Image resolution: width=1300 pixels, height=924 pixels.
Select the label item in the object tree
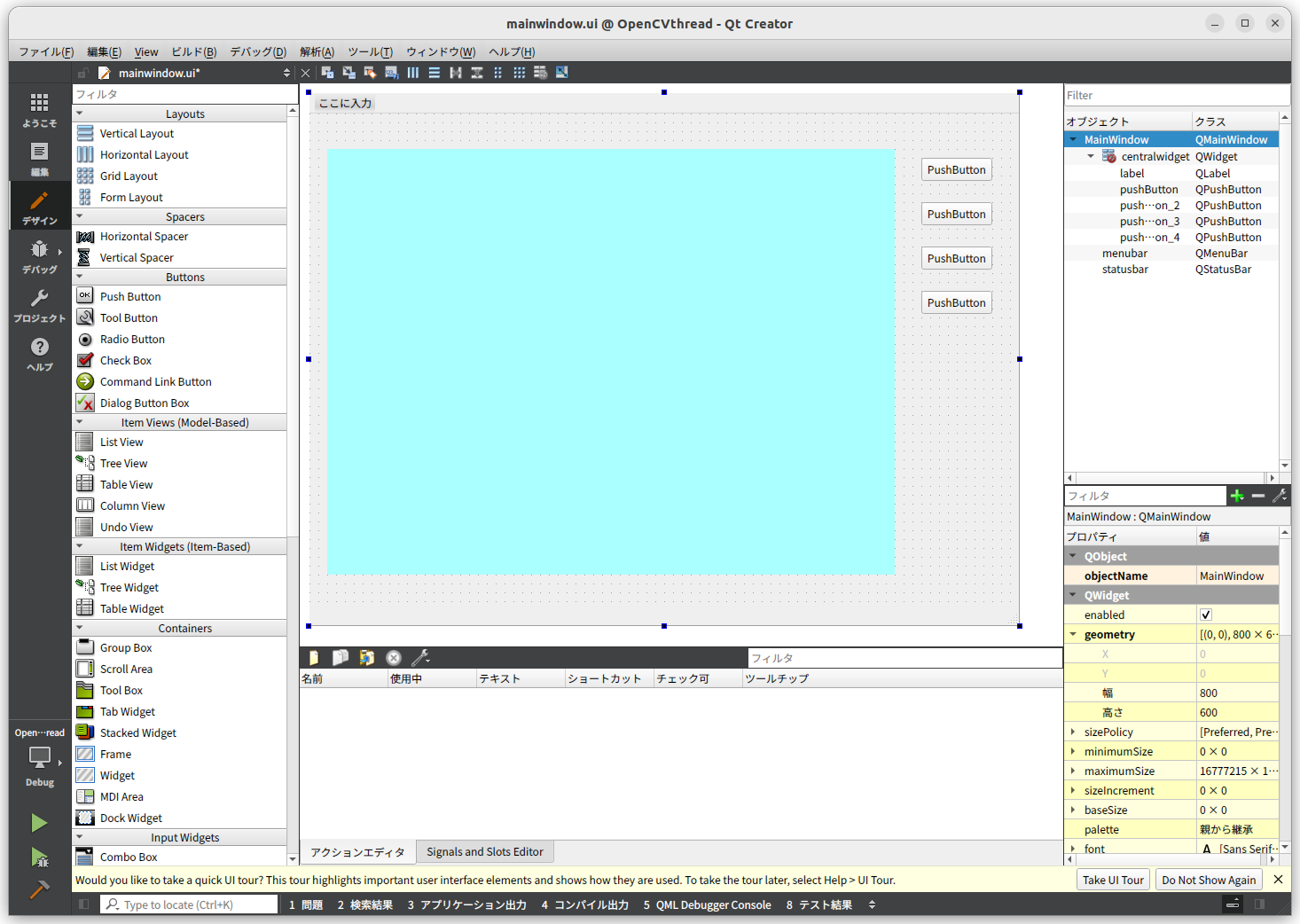pos(1132,172)
